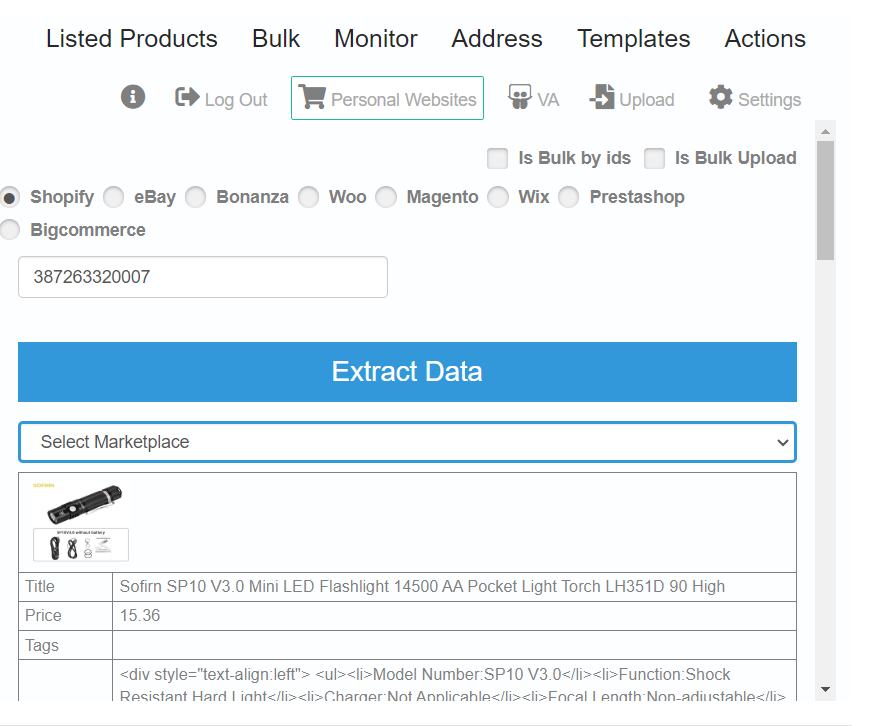
Task: Click the Upload label
Action: 647,100
